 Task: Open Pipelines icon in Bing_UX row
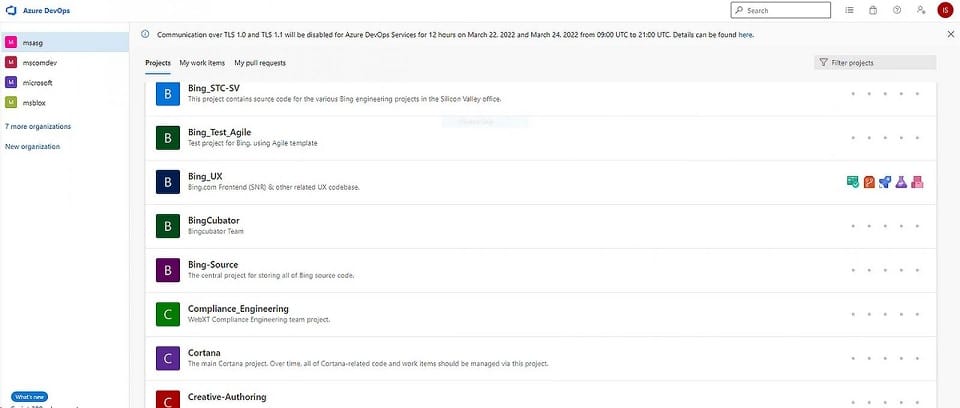pos(885,182)
